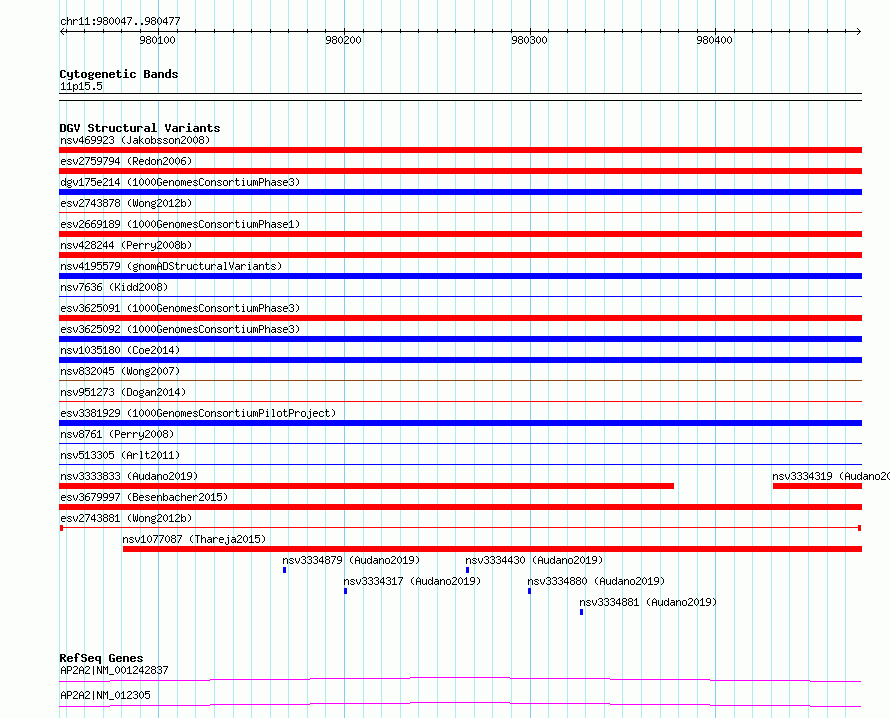Click the AP2A2|NM_001242837 gene label
The width and height of the screenshot is (890, 718).
tap(114, 670)
